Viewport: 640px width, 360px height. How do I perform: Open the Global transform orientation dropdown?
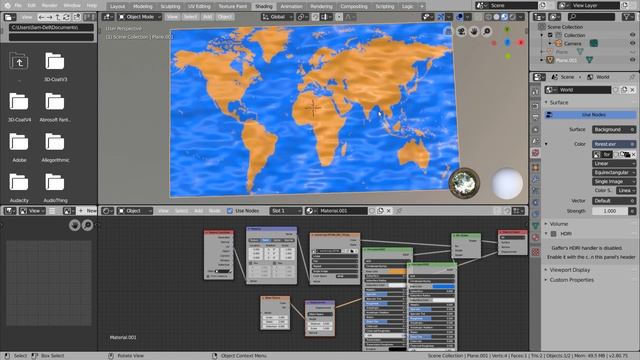pos(278,17)
